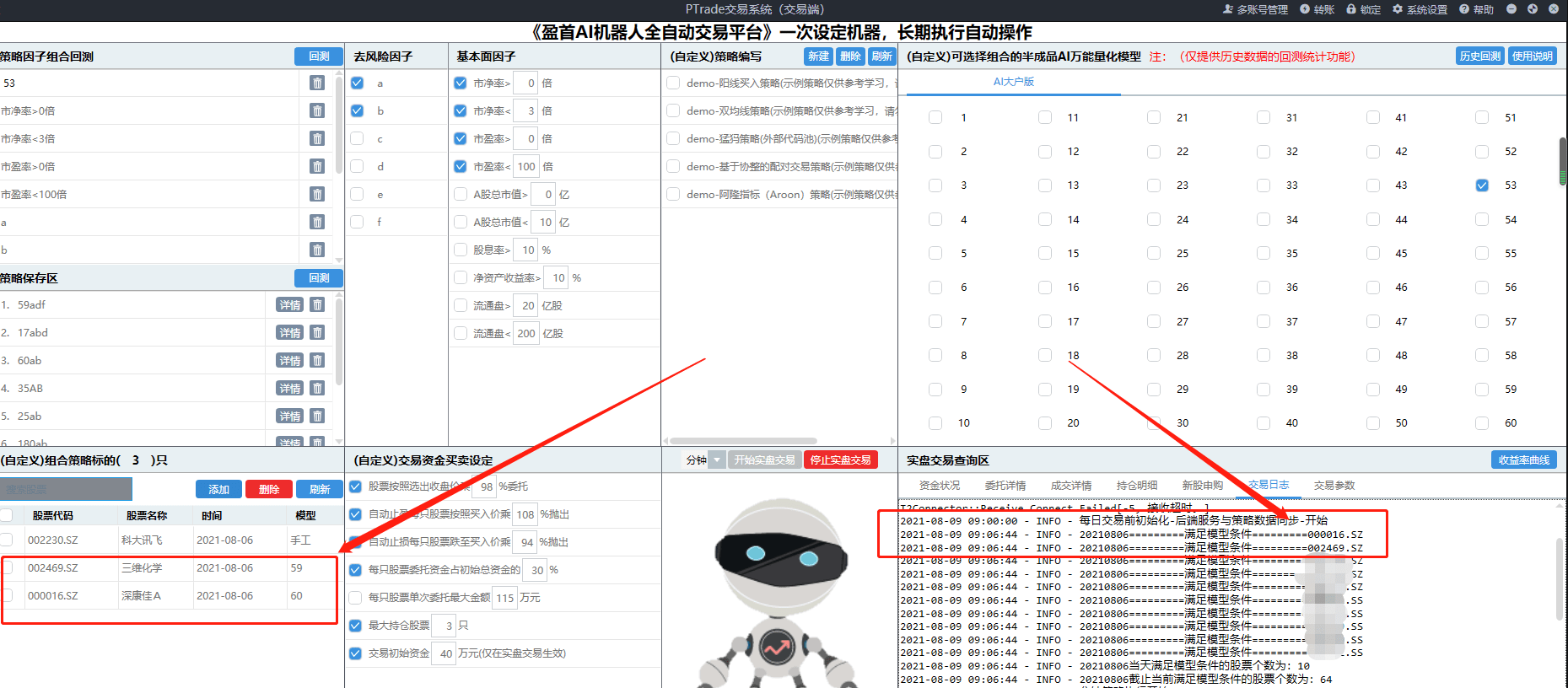Image resolution: width=1568 pixels, height=688 pixels.
Task: Click the 收益率曲线 button
Action: coord(1523,460)
